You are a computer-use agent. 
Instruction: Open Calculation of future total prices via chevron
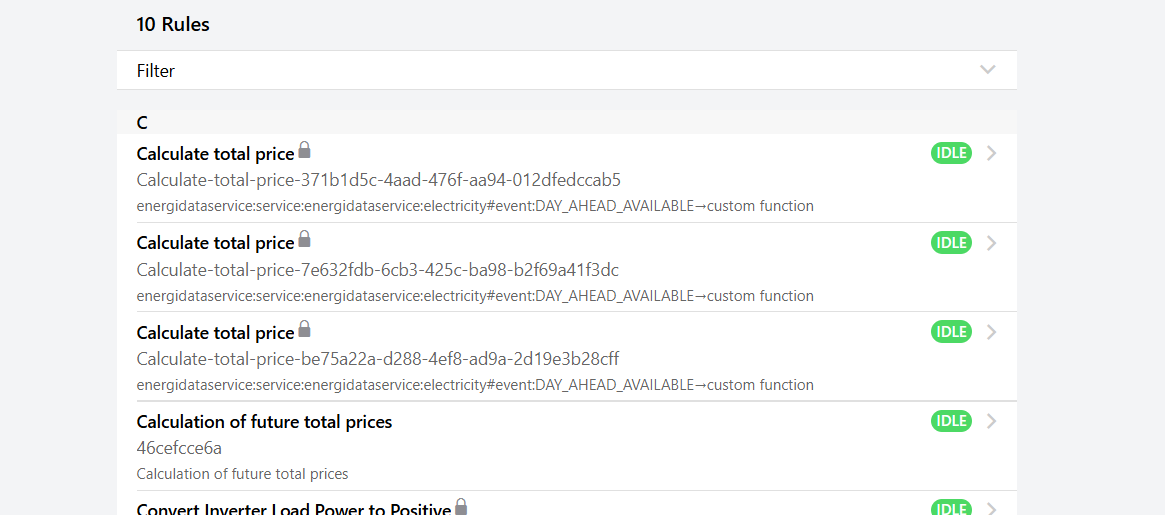[x=991, y=421]
